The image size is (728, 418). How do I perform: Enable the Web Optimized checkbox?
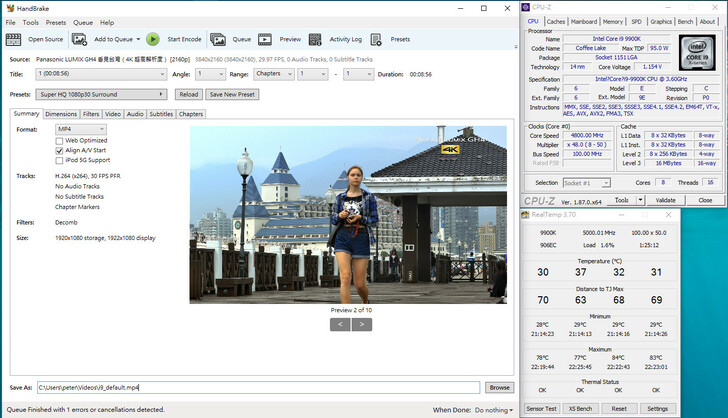[59, 140]
